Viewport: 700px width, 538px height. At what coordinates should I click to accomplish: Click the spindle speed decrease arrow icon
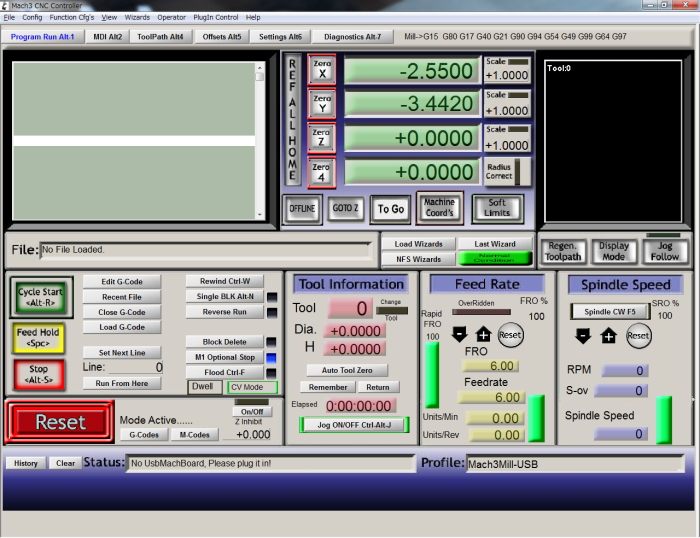click(x=583, y=336)
